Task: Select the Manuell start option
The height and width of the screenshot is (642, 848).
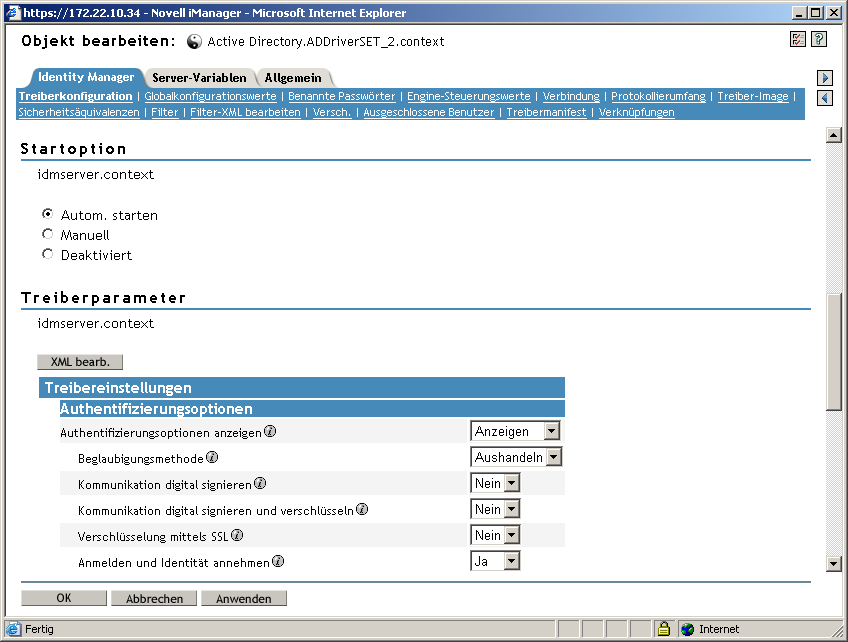Action: [47, 234]
